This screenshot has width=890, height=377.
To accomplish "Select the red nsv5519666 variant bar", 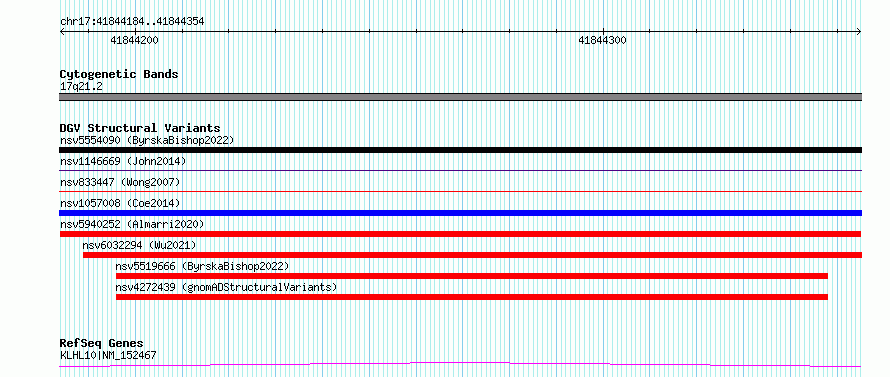I will pyautogui.click(x=472, y=276).
